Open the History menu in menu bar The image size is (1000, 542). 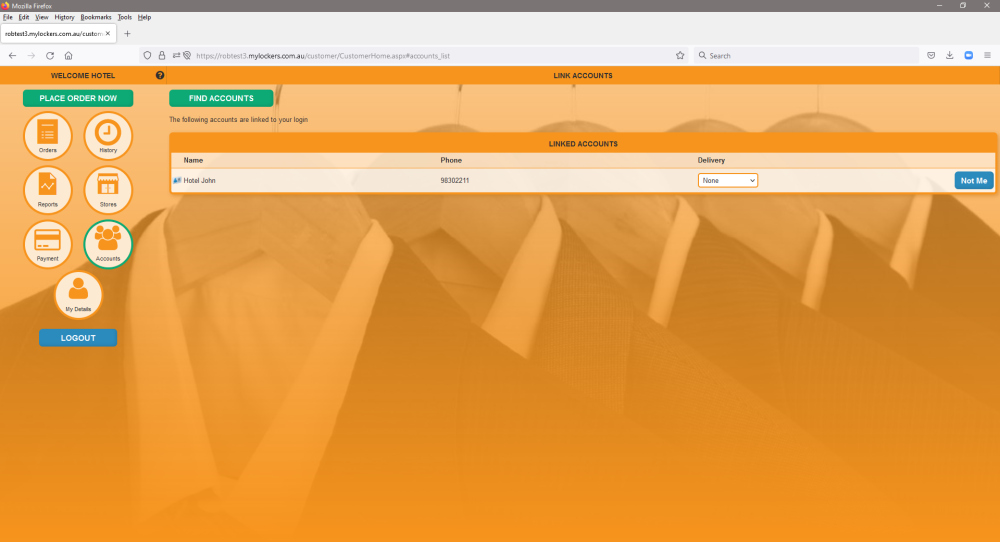point(64,17)
